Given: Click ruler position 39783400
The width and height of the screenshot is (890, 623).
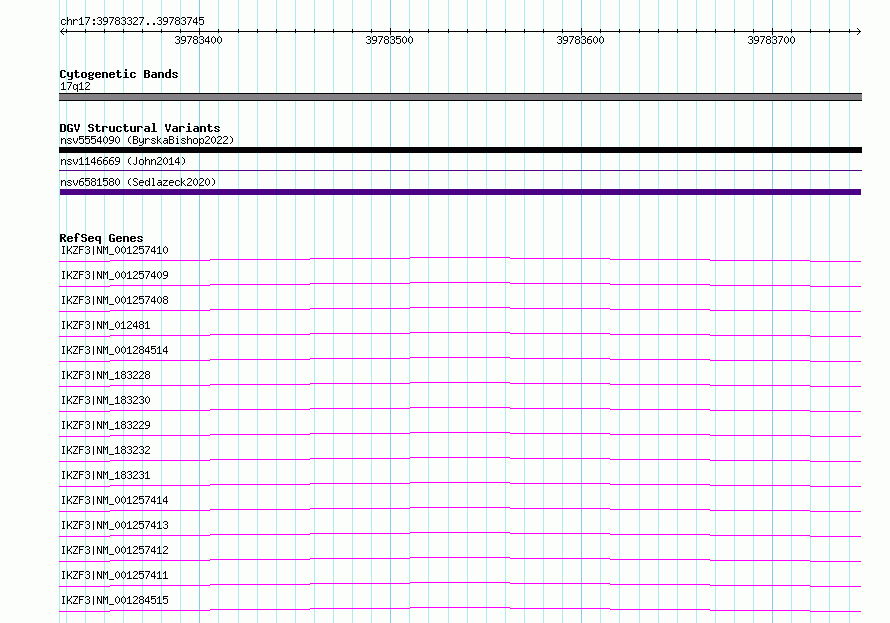Looking at the screenshot, I should tap(199, 40).
